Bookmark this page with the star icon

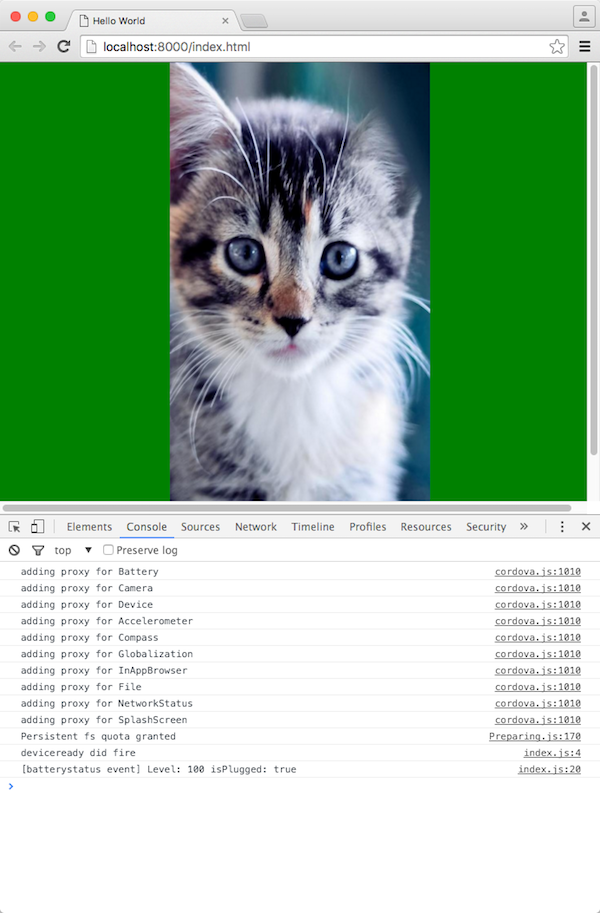(x=557, y=47)
